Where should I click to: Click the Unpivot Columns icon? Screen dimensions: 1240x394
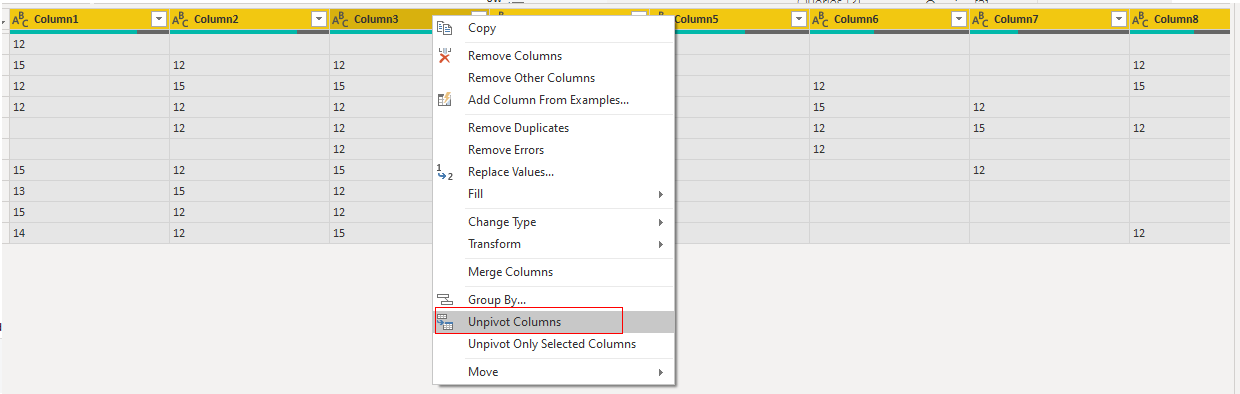(446, 322)
